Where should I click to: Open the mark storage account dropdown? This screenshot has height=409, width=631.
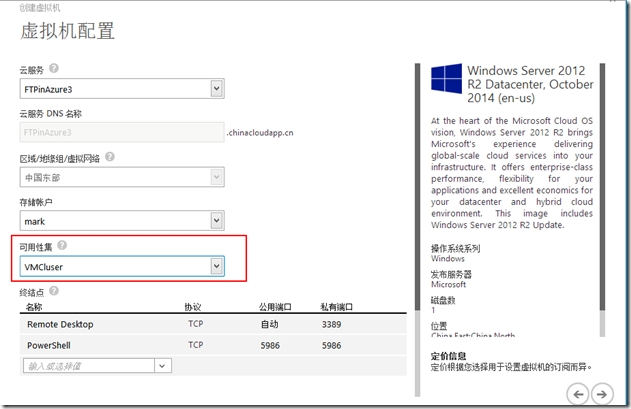pyautogui.click(x=217, y=220)
